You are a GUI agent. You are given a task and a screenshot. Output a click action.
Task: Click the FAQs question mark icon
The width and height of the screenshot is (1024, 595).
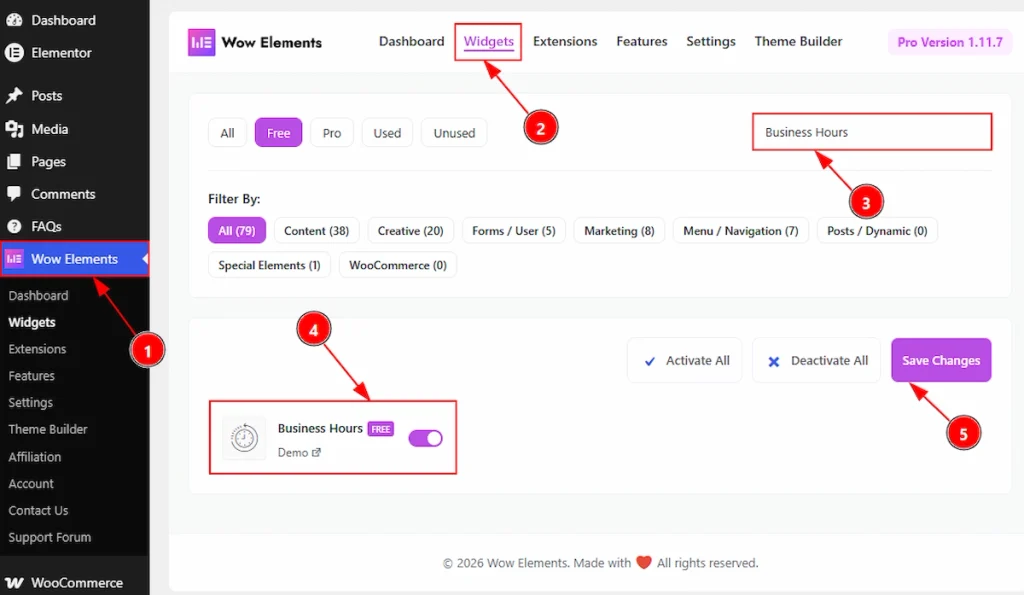tap(14, 227)
